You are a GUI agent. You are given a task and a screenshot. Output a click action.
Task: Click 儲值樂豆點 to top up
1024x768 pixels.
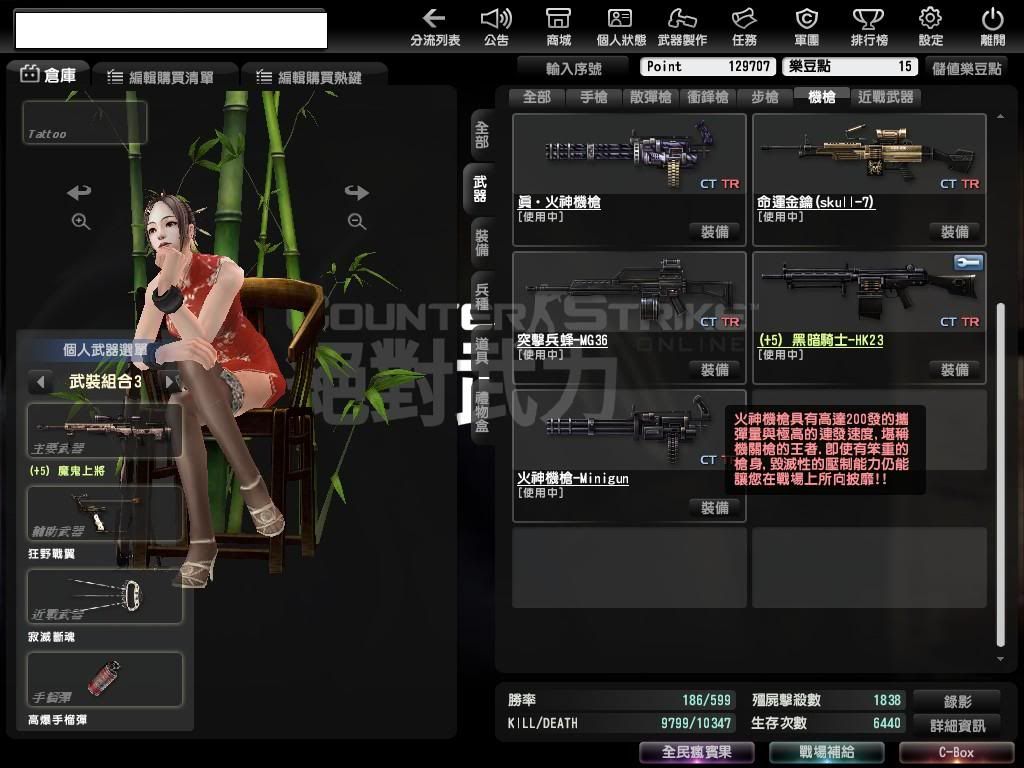[x=967, y=68]
